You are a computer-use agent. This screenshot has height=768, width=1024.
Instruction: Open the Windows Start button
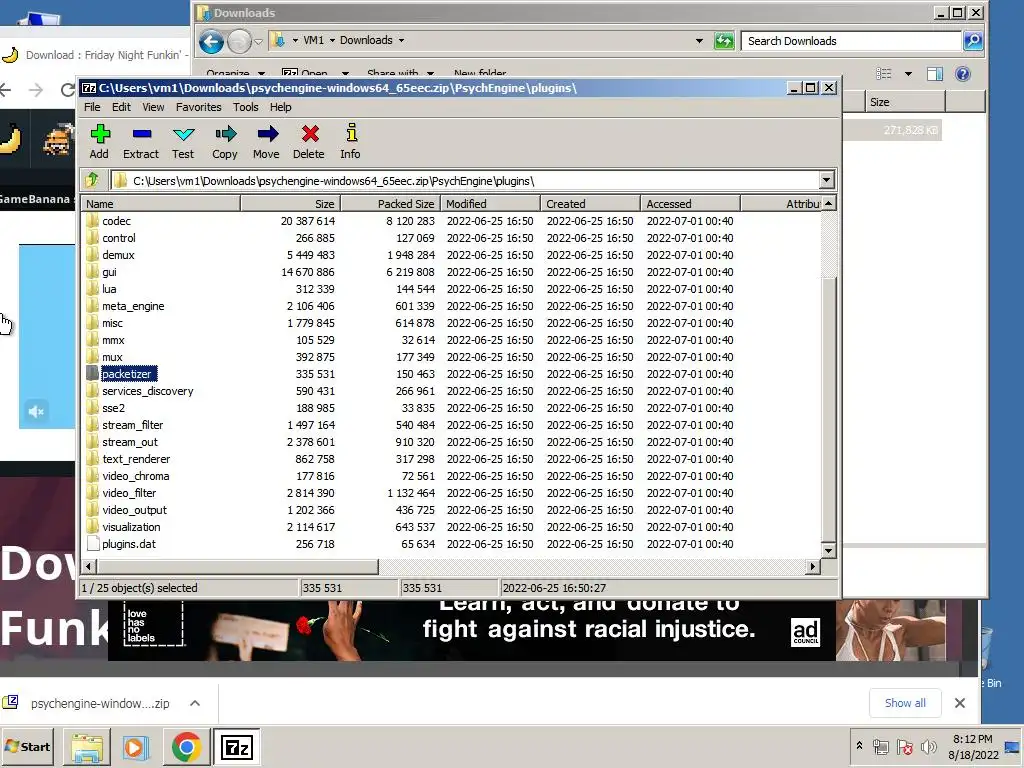coord(27,746)
